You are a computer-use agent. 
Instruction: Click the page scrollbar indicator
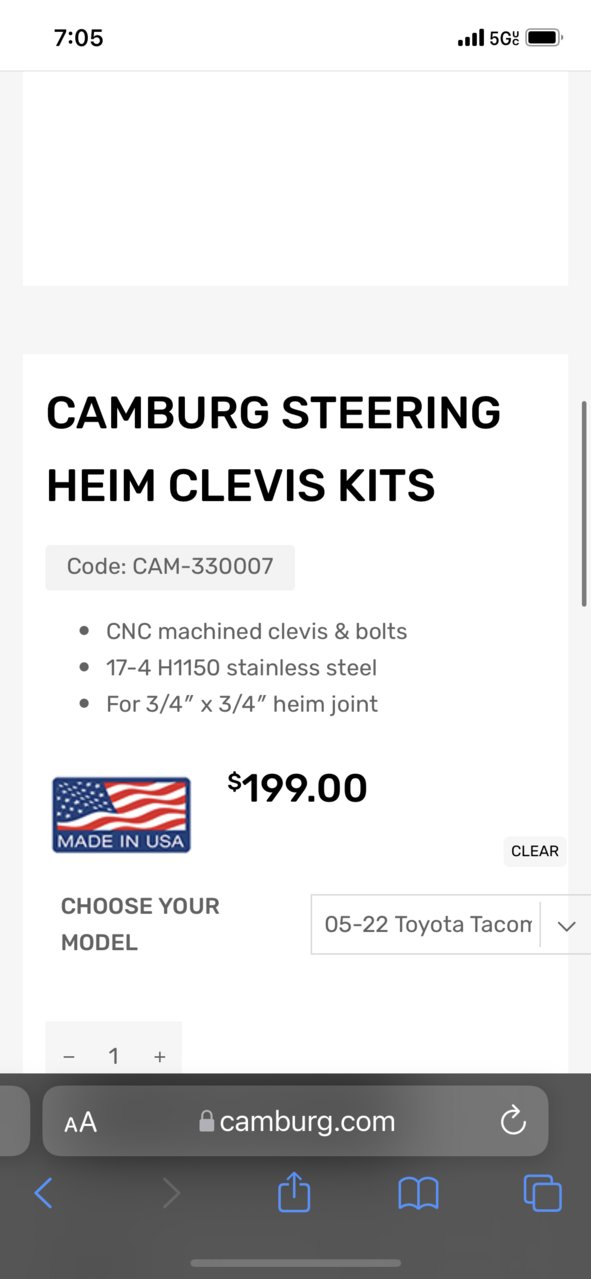[584, 503]
